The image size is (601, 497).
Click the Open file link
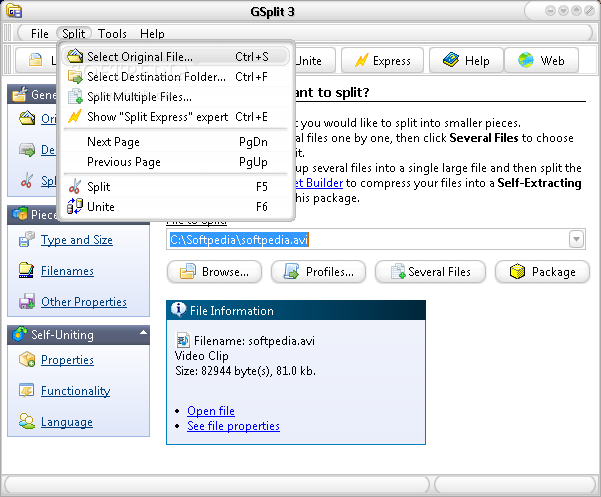pos(211,411)
